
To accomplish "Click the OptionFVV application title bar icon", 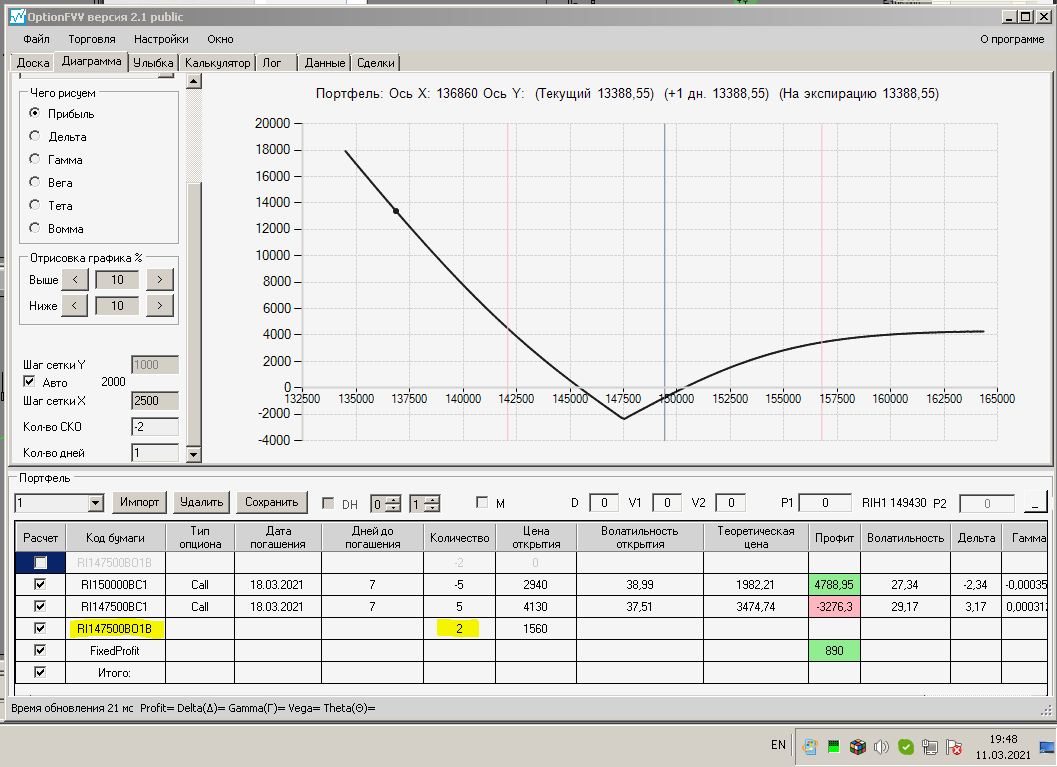I will [16, 17].
